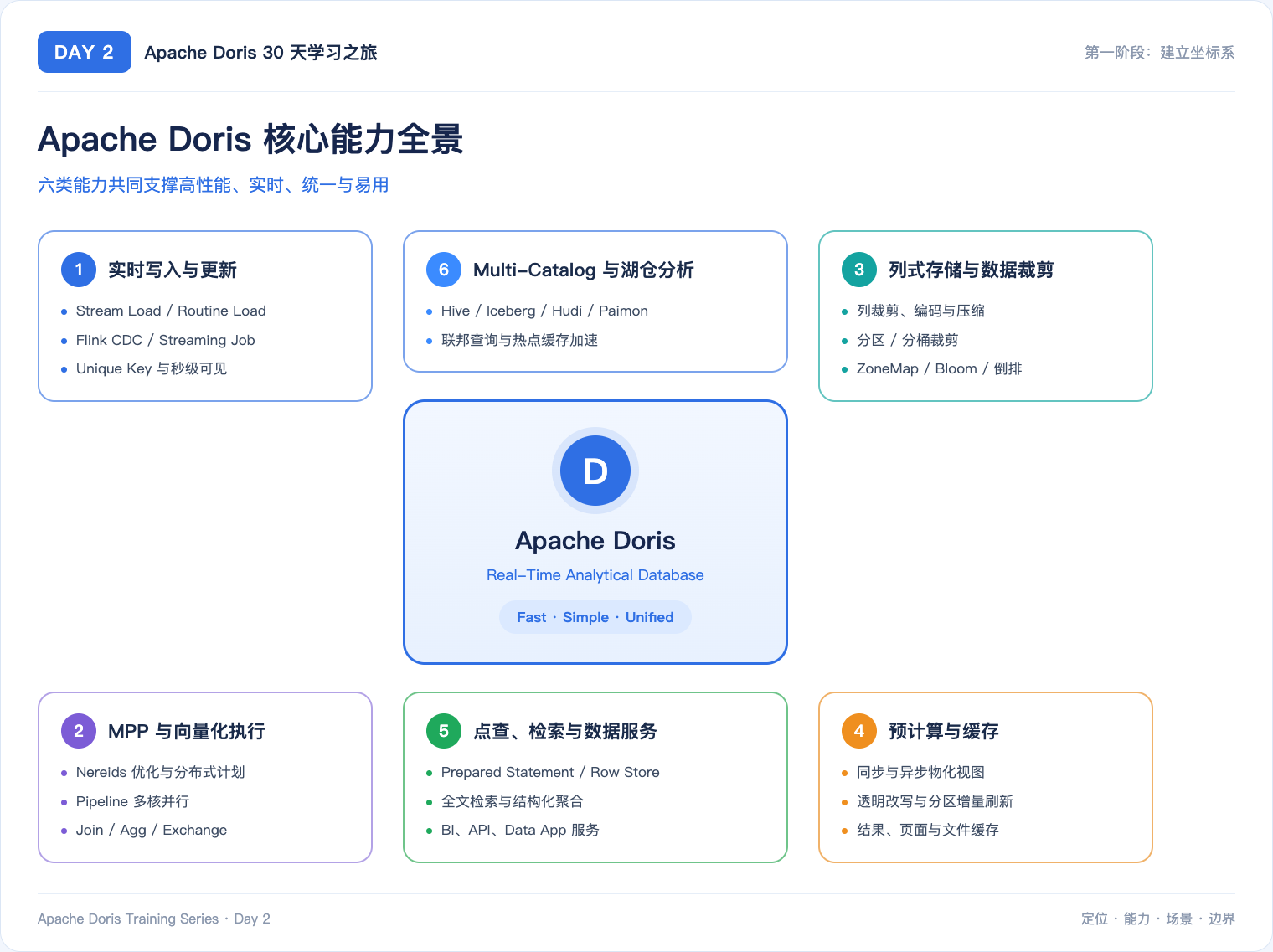This screenshot has width=1273, height=952.
Task: Click the bullet 列裁剪、编码与压缩
Action: click(x=920, y=311)
